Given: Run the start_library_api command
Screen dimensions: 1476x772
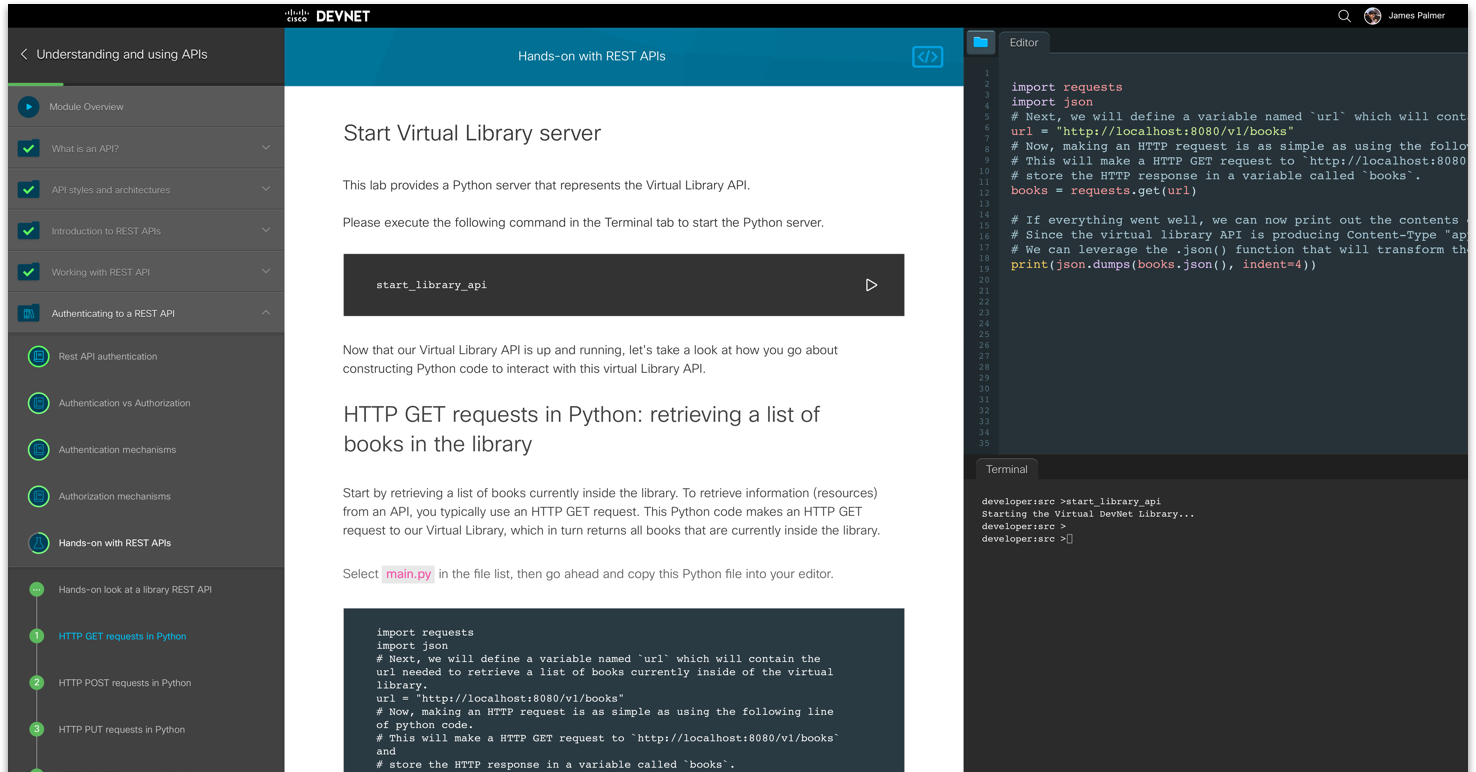Looking at the screenshot, I should (x=870, y=284).
